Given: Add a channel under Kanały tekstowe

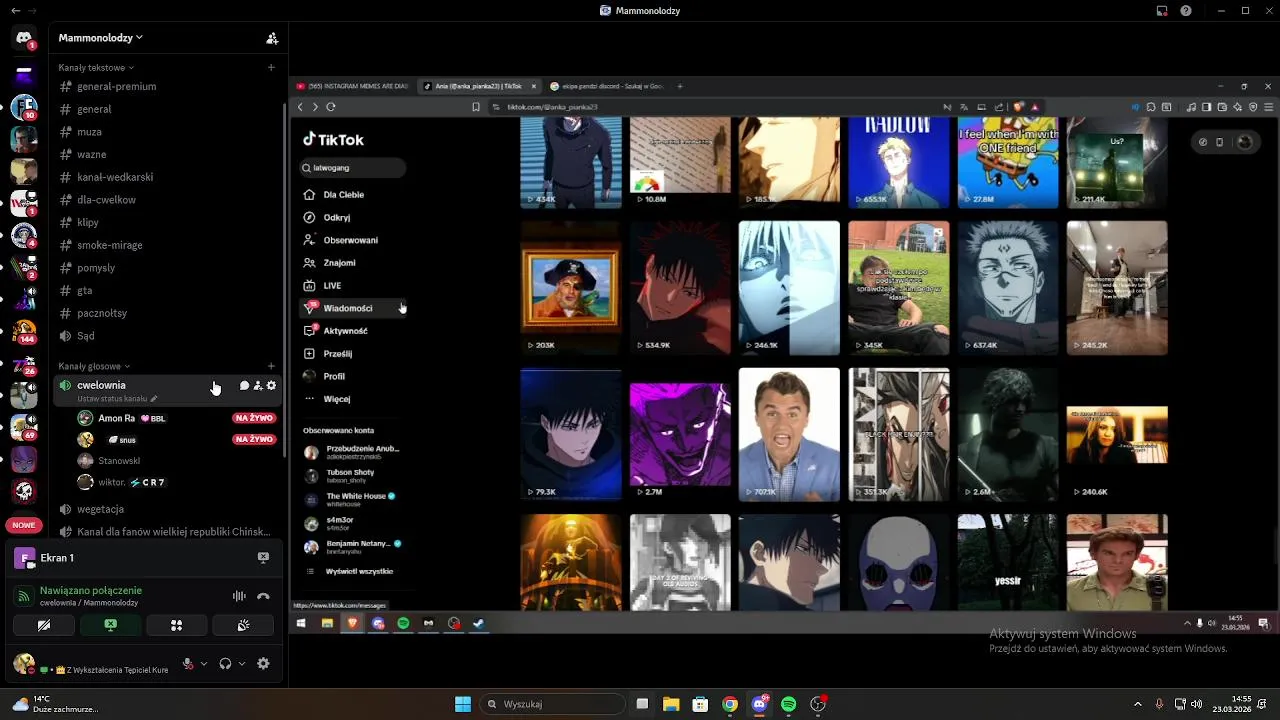Looking at the screenshot, I should 271,67.
